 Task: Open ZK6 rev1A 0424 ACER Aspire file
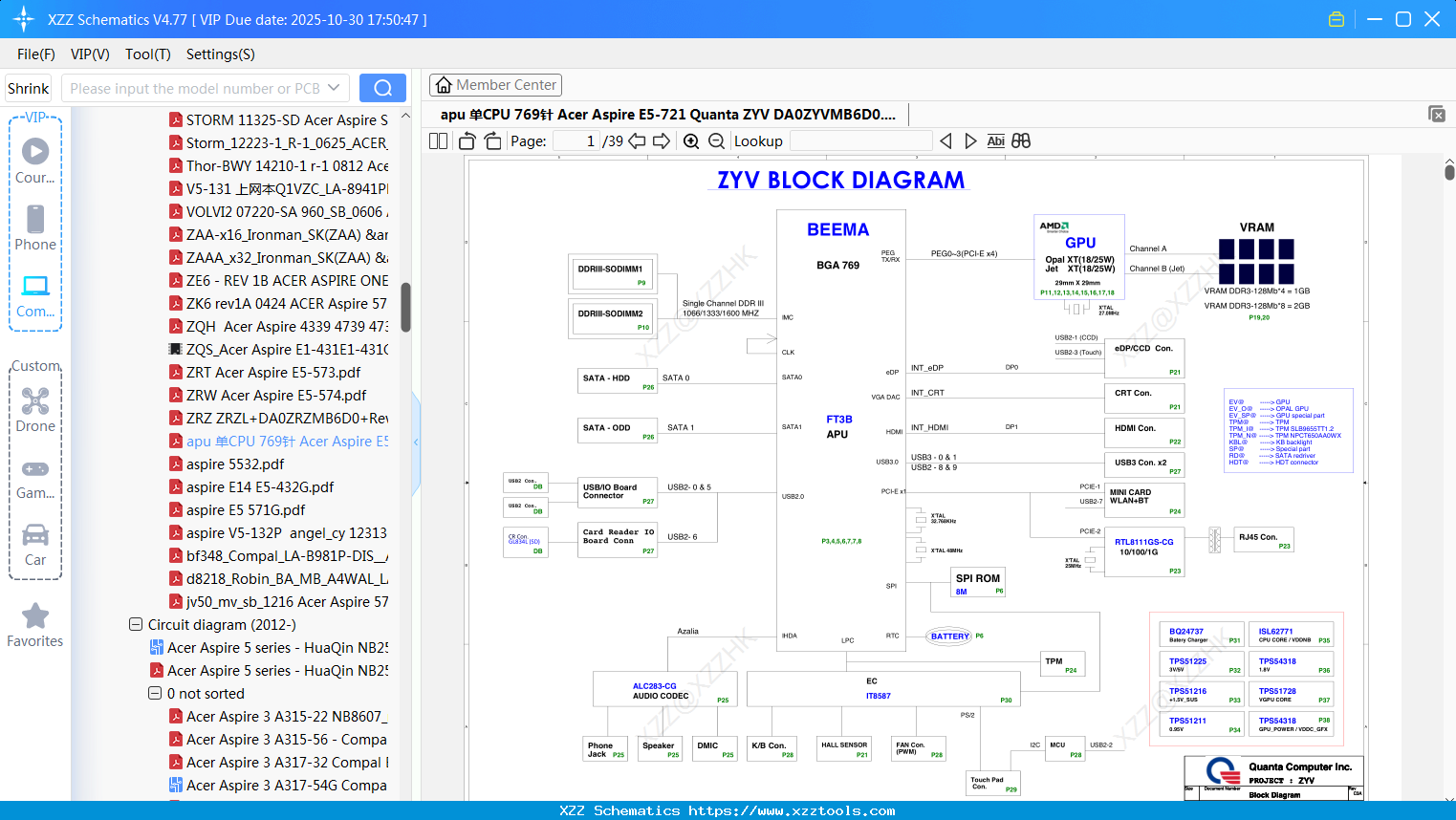[x=278, y=304]
